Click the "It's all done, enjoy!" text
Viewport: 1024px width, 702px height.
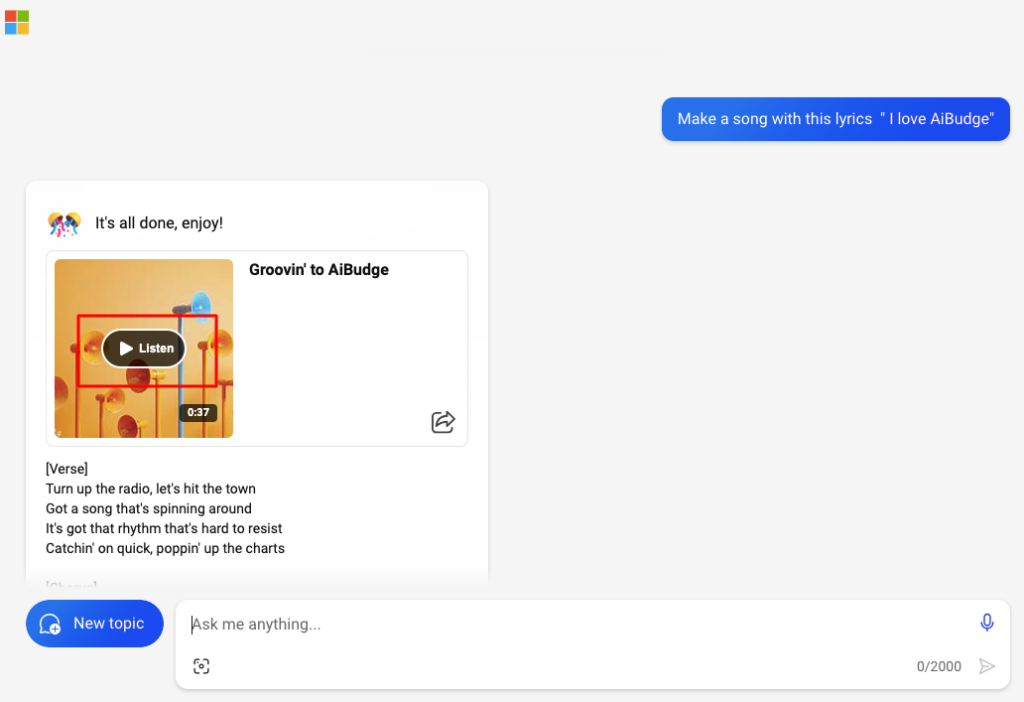pos(159,223)
